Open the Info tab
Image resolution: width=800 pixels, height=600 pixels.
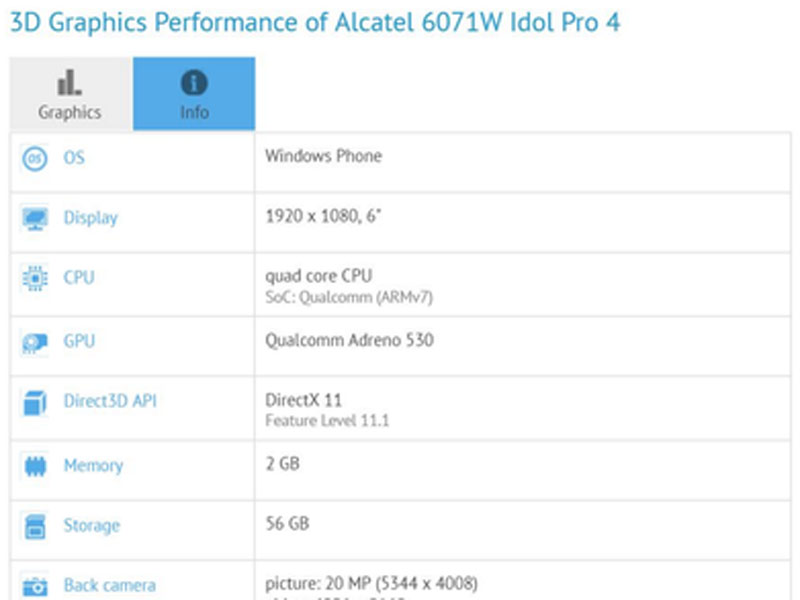[194, 93]
